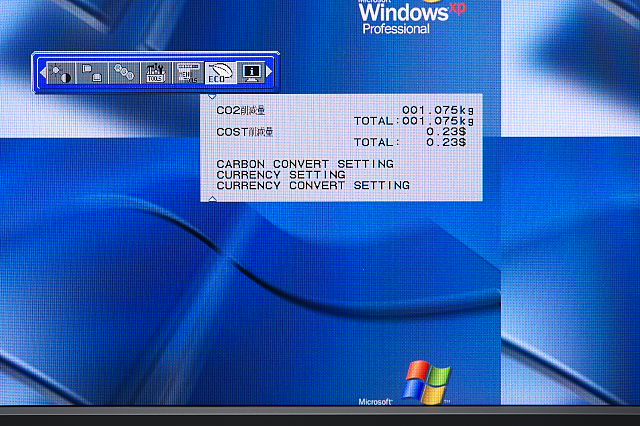This screenshot has height=426, width=640.
Task: Select the brightness and contrast icon
Action: coord(61,73)
